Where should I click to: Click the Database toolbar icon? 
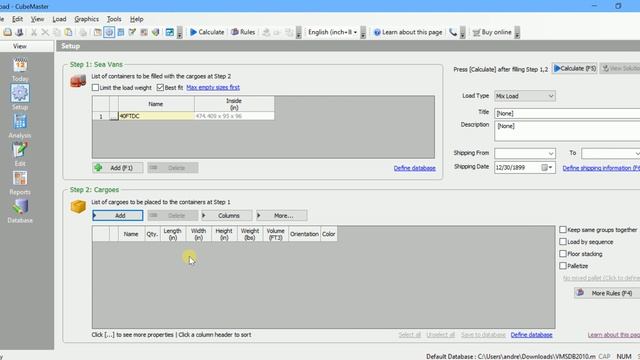156,32
